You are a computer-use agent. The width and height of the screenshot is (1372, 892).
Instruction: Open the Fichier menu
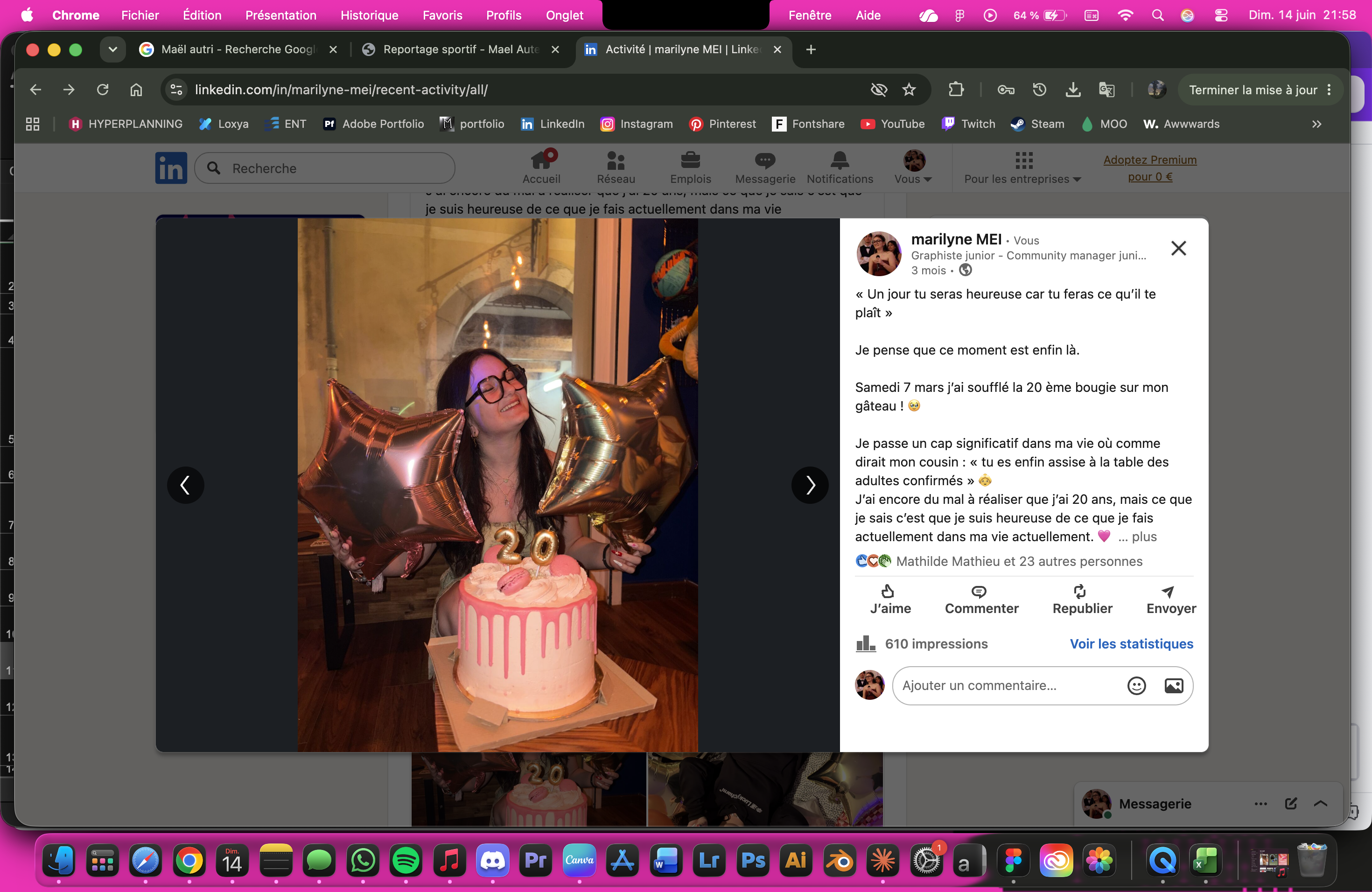140,15
